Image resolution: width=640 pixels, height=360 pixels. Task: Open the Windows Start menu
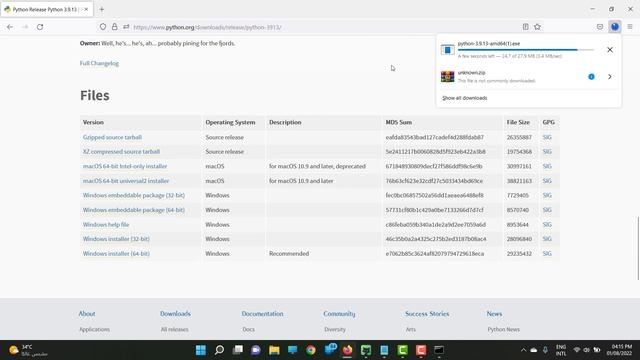coord(201,350)
